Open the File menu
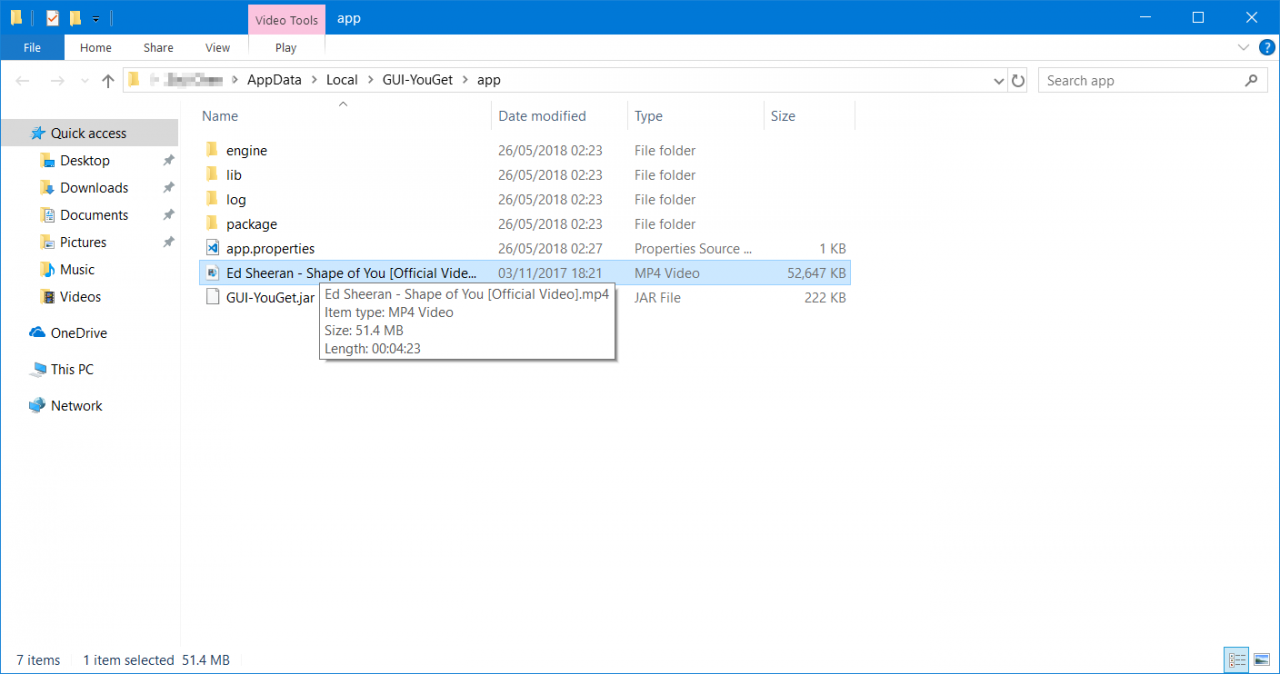This screenshot has width=1280, height=674. tap(32, 47)
